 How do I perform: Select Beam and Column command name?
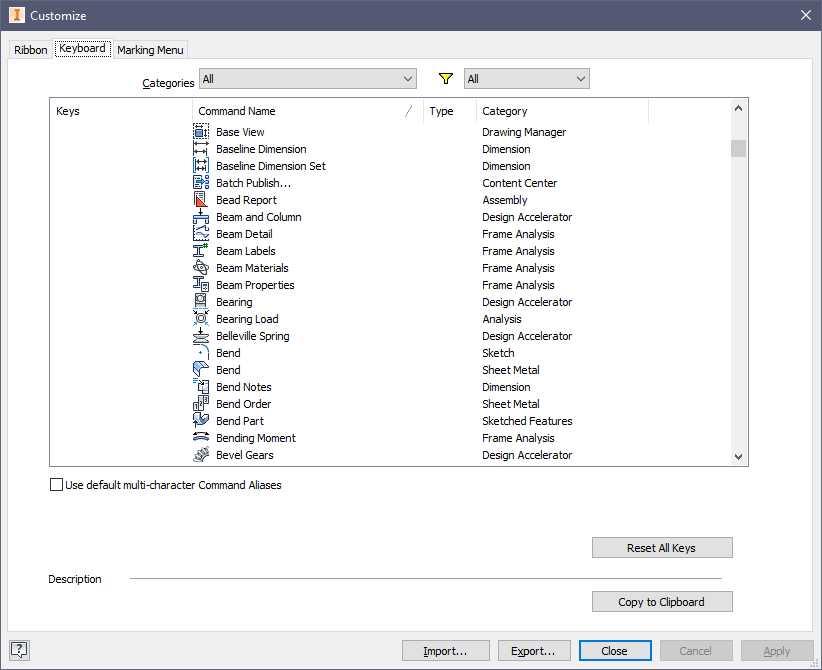(x=258, y=217)
